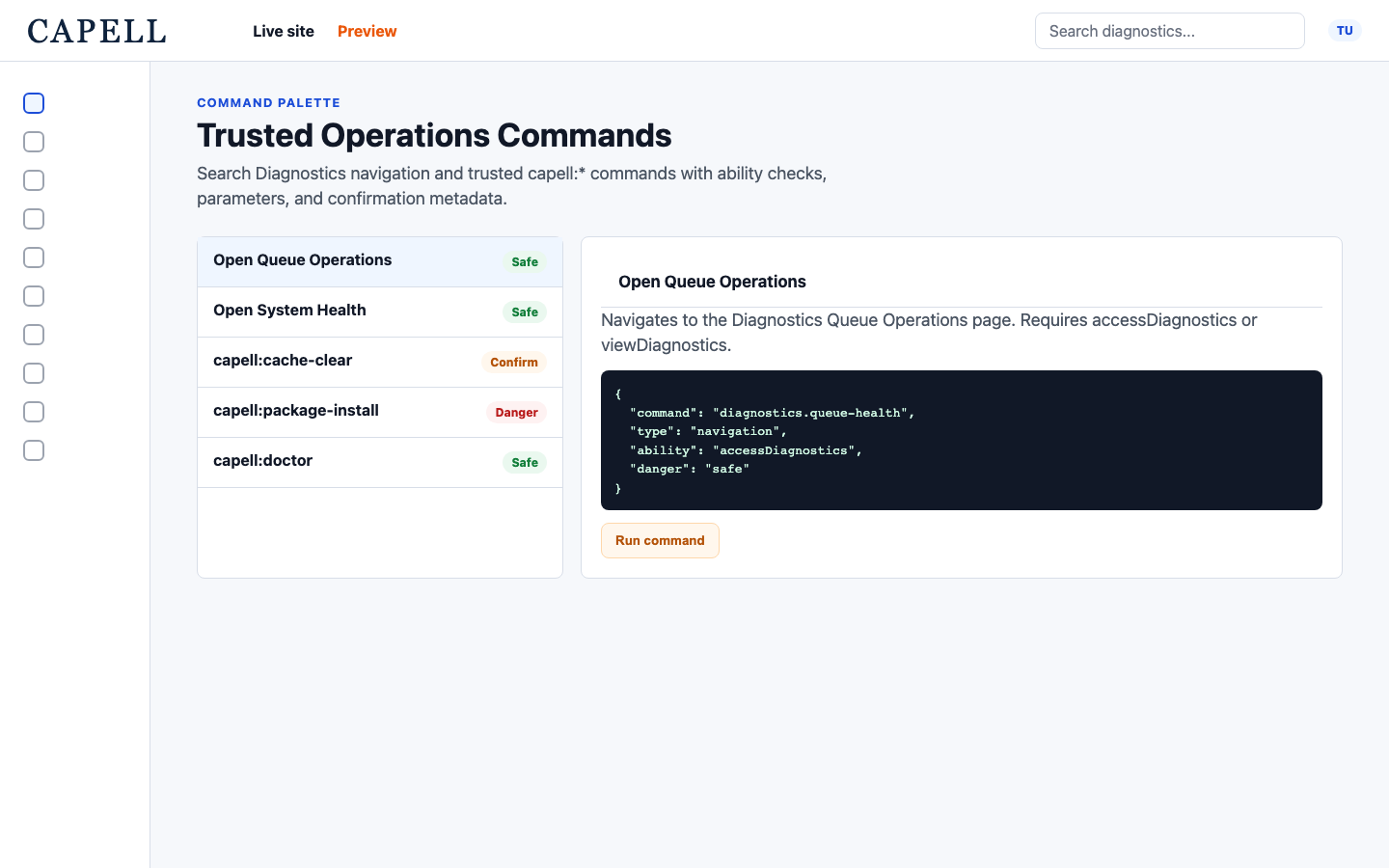The height and width of the screenshot is (868, 1389).
Task: Select the capell:doctor command
Action: [380, 462]
